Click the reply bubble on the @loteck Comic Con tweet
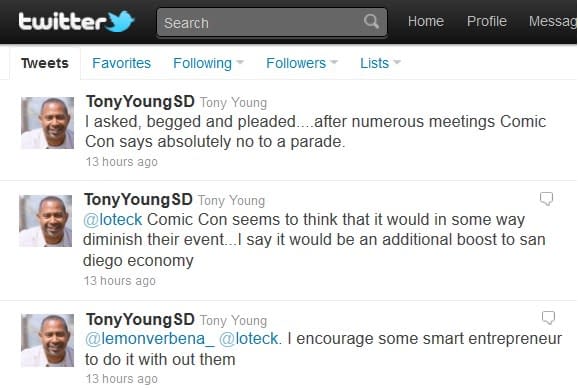Viewport: 578px width, 388px height. [x=546, y=198]
